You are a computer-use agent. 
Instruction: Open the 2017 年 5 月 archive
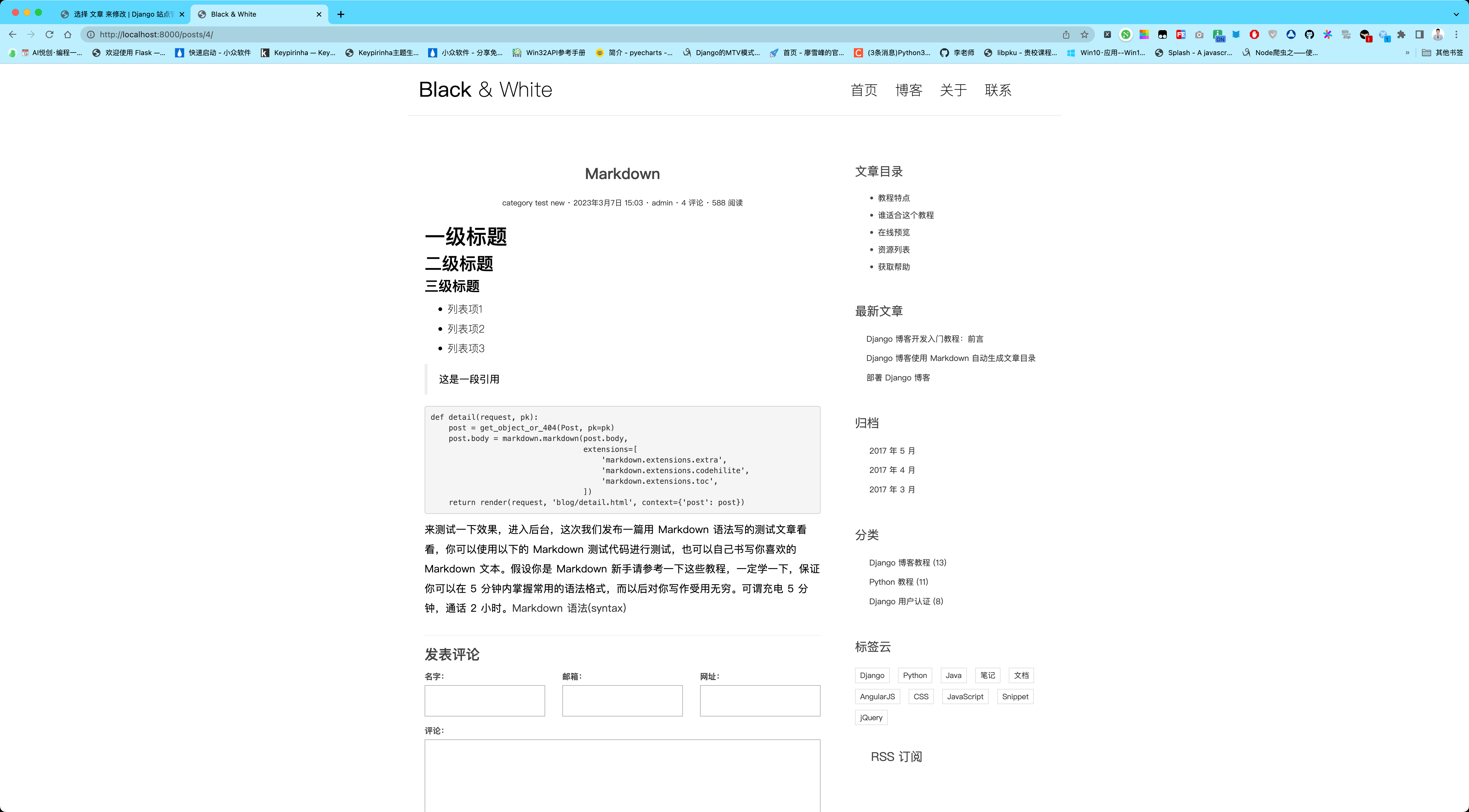[892, 450]
